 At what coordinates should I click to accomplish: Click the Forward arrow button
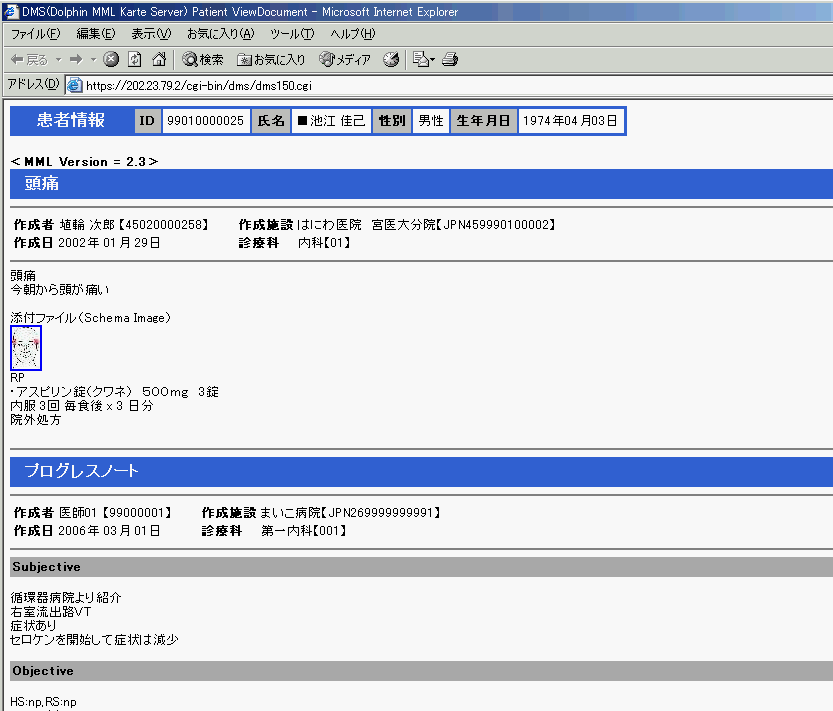pyautogui.click(x=75, y=59)
